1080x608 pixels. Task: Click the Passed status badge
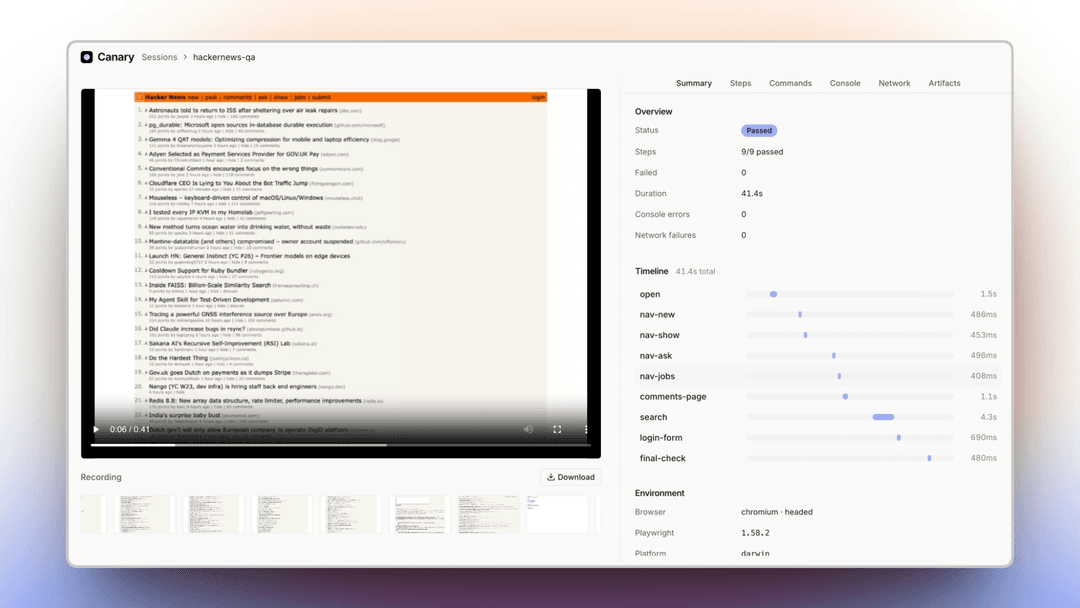[x=759, y=131]
